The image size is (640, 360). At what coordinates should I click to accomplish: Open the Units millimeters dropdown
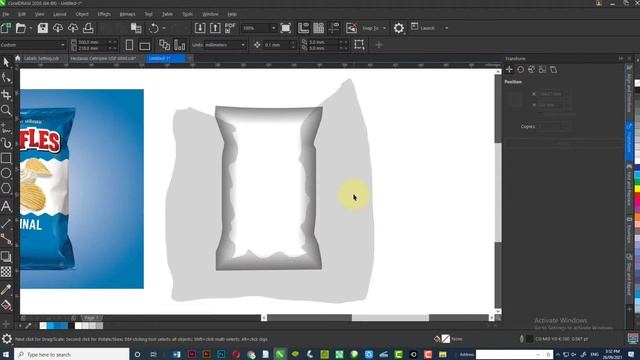click(x=243, y=44)
